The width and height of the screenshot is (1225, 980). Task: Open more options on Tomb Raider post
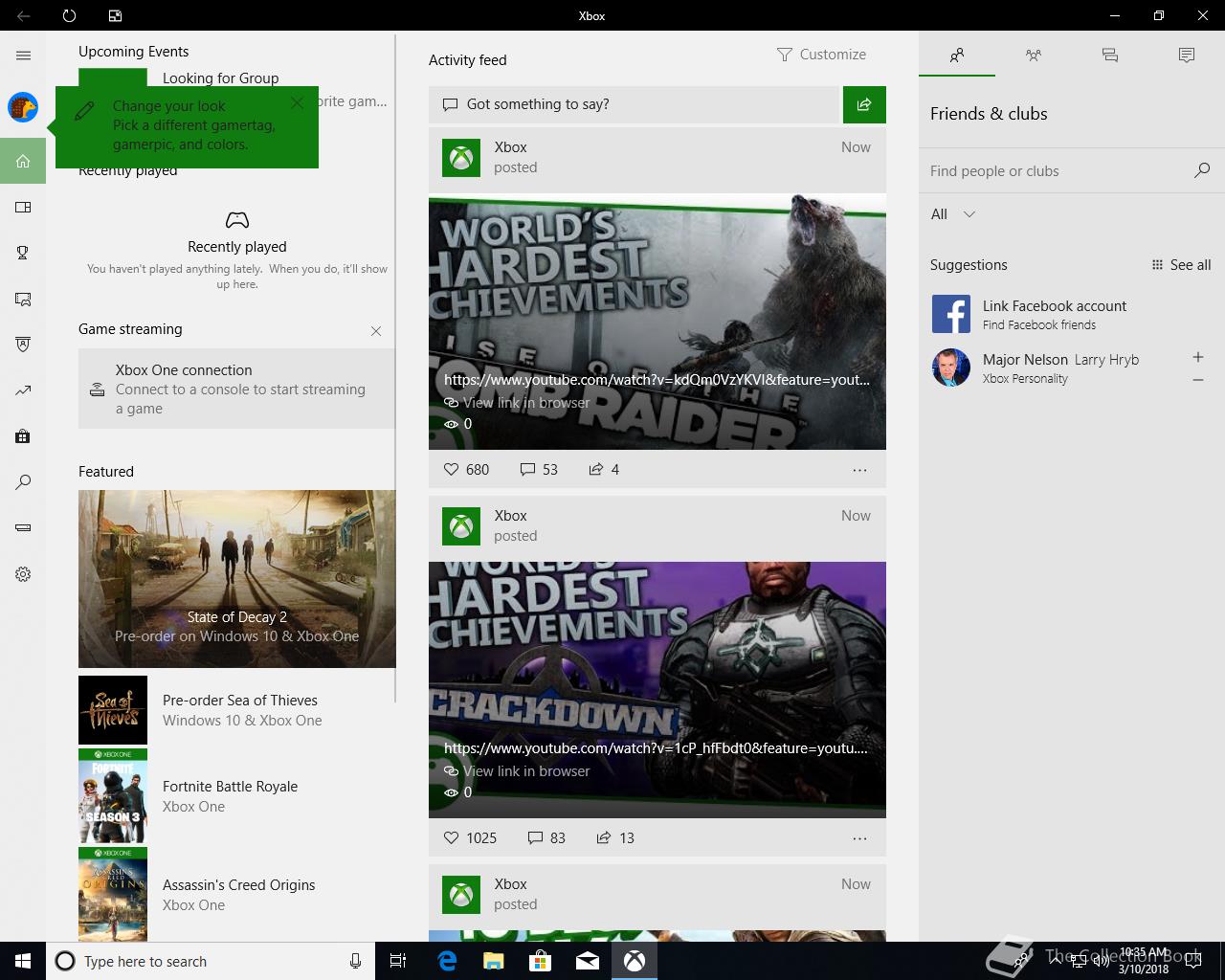(x=859, y=470)
